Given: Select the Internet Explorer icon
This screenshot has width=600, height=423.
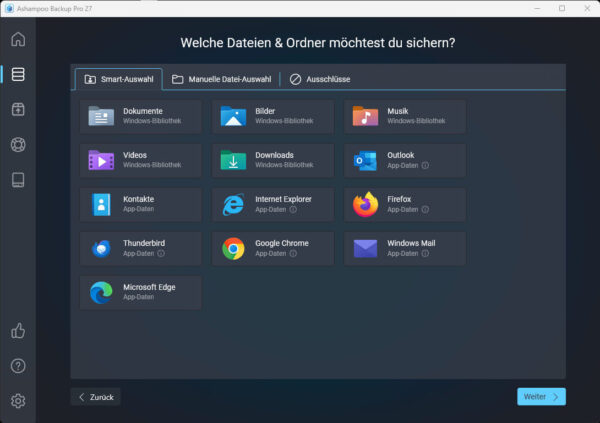Looking at the screenshot, I should (x=233, y=204).
